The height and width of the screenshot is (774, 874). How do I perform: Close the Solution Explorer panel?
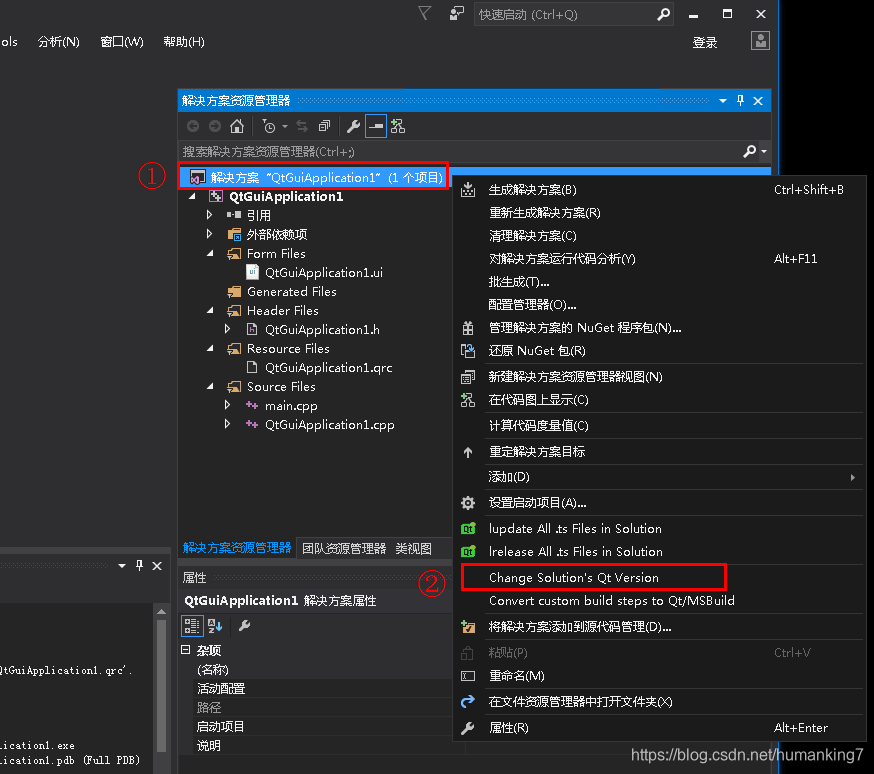click(x=758, y=101)
